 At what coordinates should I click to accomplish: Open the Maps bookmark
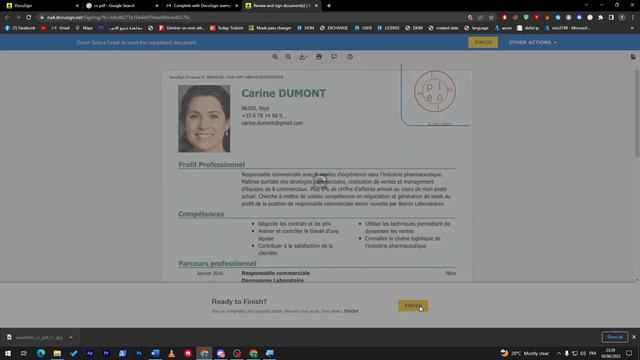click(84, 28)
